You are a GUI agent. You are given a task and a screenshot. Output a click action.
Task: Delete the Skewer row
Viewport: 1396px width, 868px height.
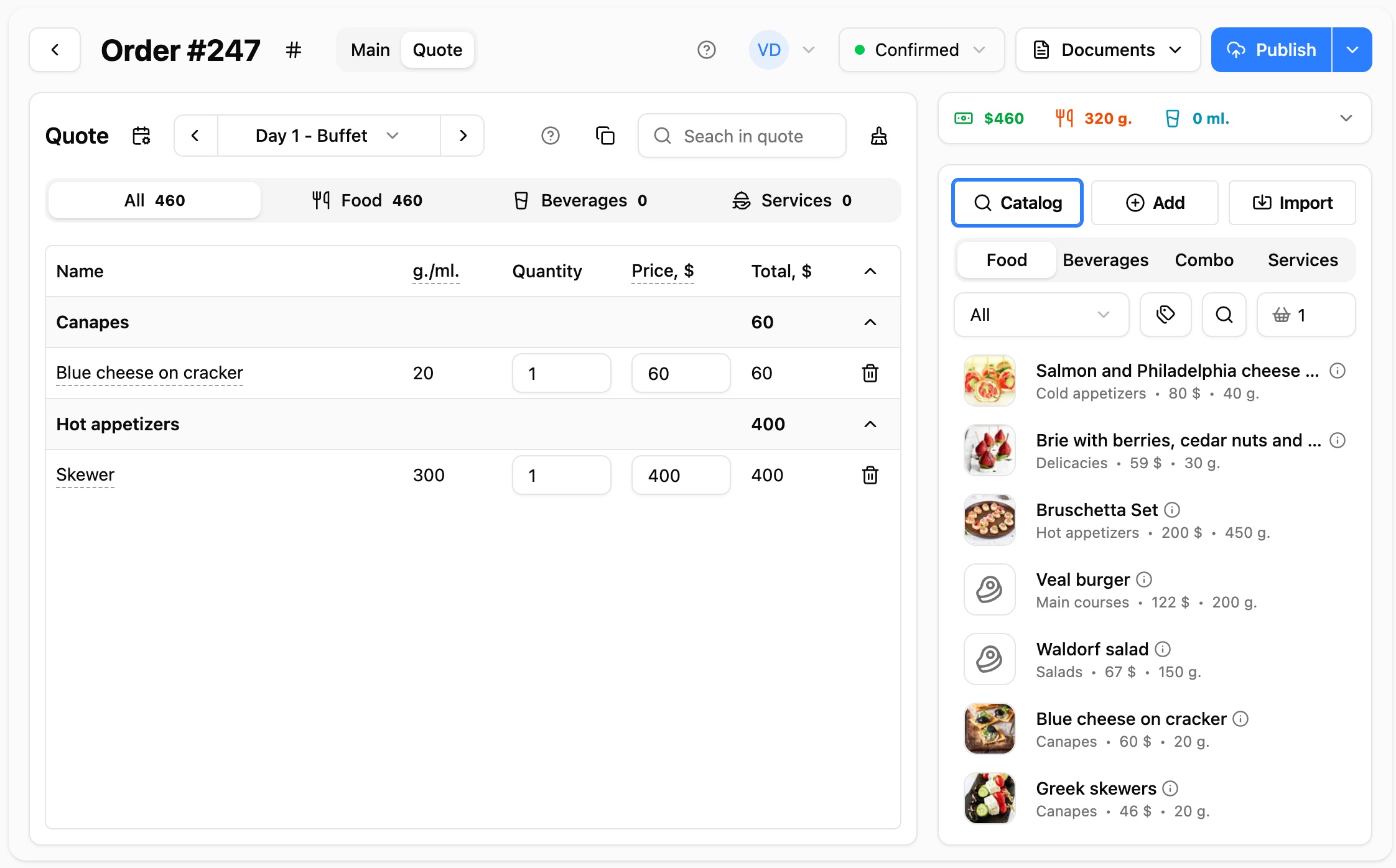pyautogui.click(x=870, y=475)
